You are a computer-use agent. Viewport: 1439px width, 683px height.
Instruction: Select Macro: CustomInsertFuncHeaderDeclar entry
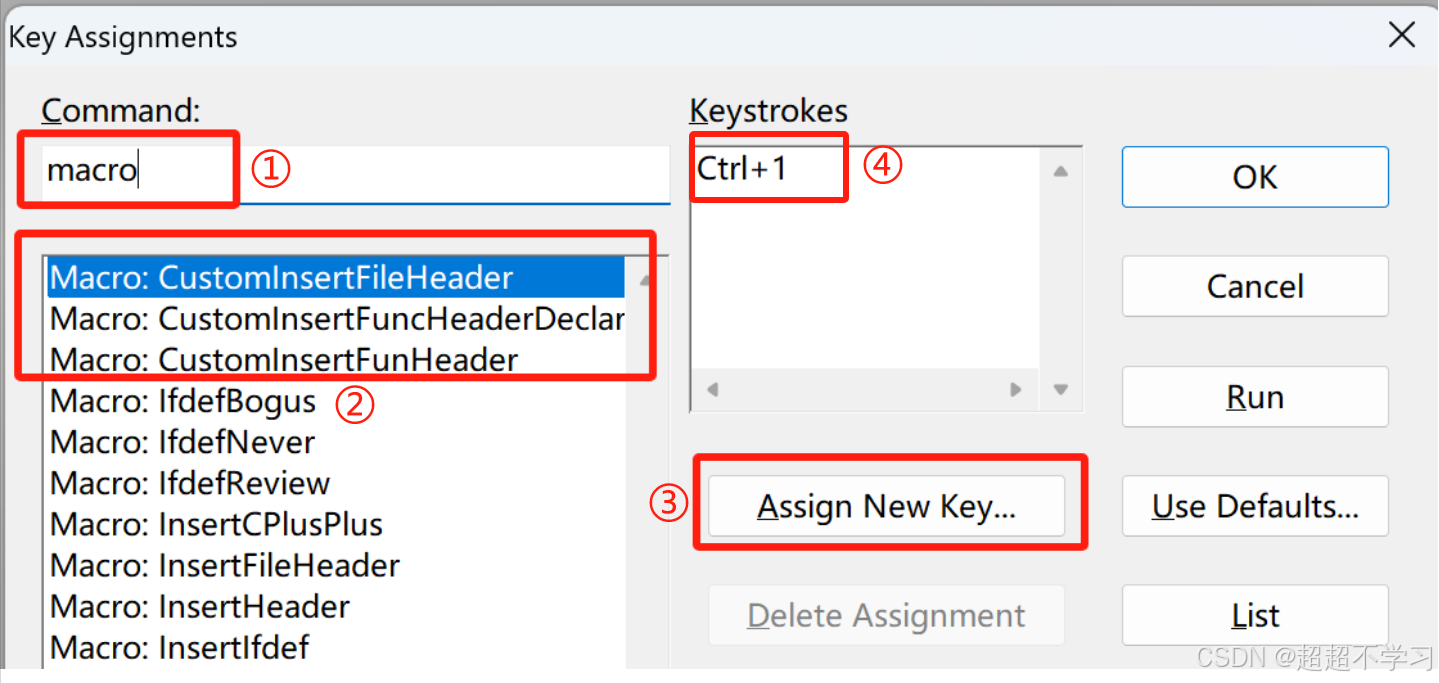click(336, 319)
